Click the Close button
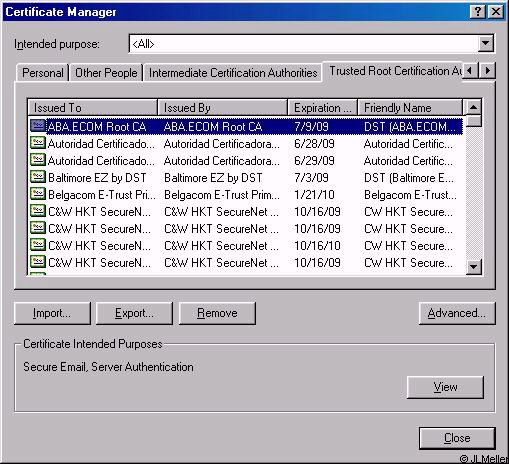 click(x=457, y=438)
